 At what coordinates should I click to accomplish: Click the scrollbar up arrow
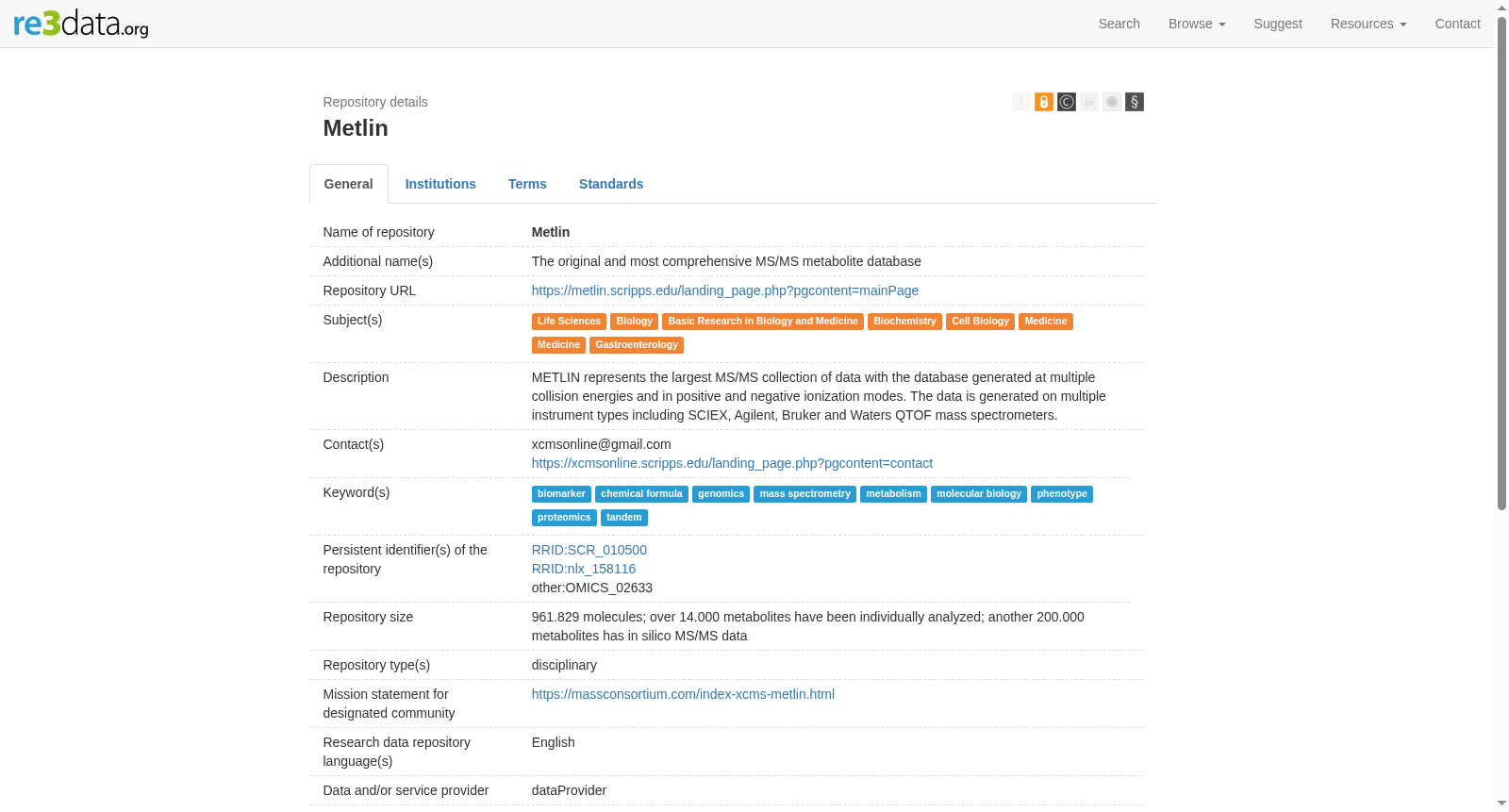point(1502,8)
